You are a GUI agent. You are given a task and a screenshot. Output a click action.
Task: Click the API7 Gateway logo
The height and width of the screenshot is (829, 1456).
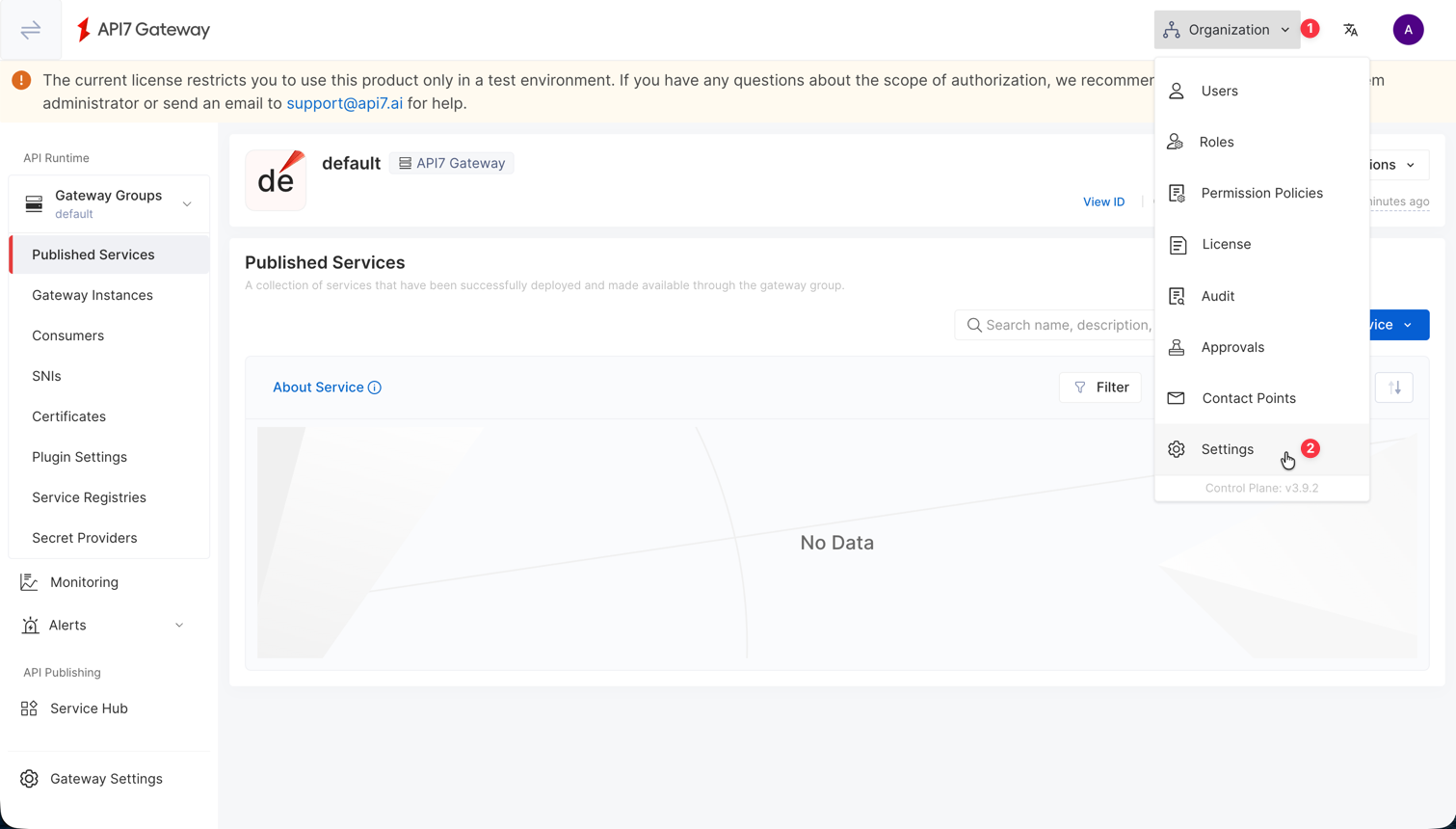click(x=143, y=30)
